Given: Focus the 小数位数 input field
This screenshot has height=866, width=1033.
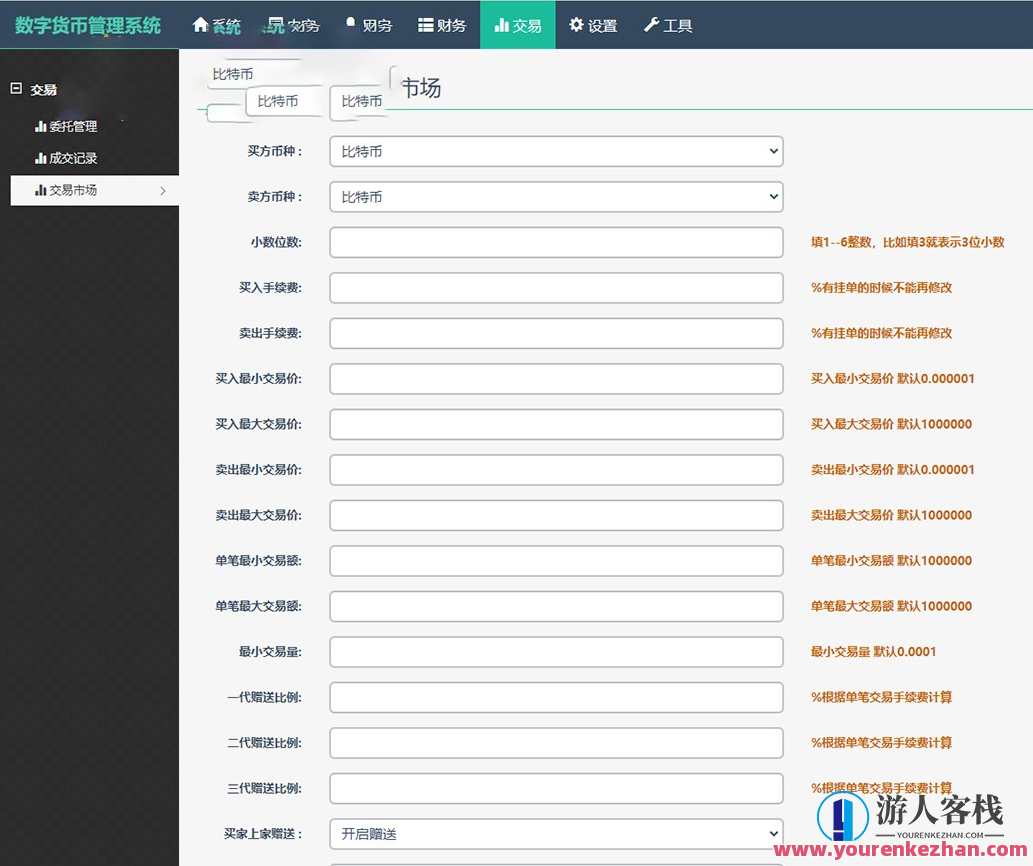Looking at the screenshot, I should (x=556, y=241).
